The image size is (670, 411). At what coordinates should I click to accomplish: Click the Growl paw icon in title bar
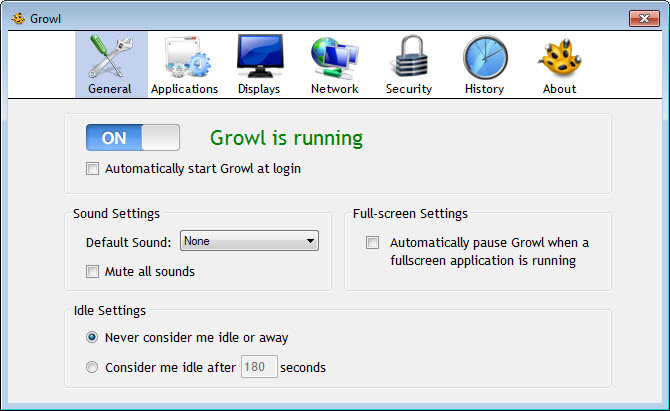click(18, 19)
